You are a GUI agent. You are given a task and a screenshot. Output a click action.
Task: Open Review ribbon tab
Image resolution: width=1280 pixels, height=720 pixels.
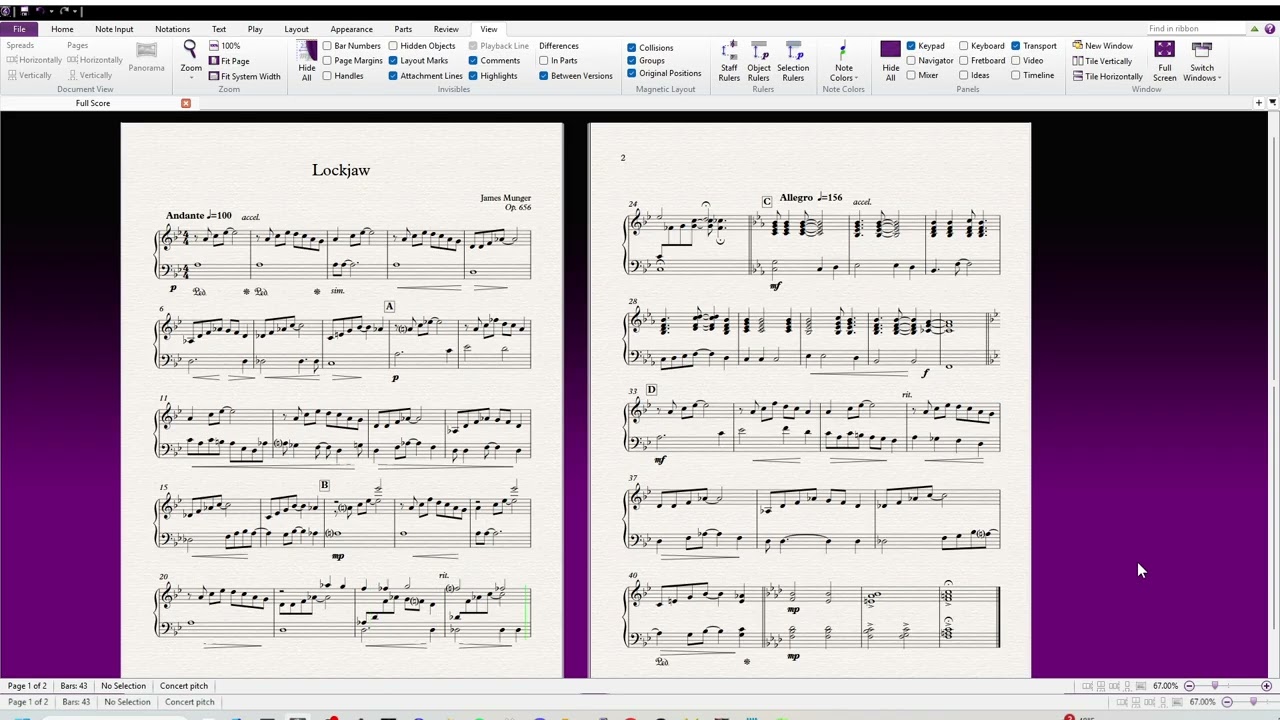tap(446, 29)
